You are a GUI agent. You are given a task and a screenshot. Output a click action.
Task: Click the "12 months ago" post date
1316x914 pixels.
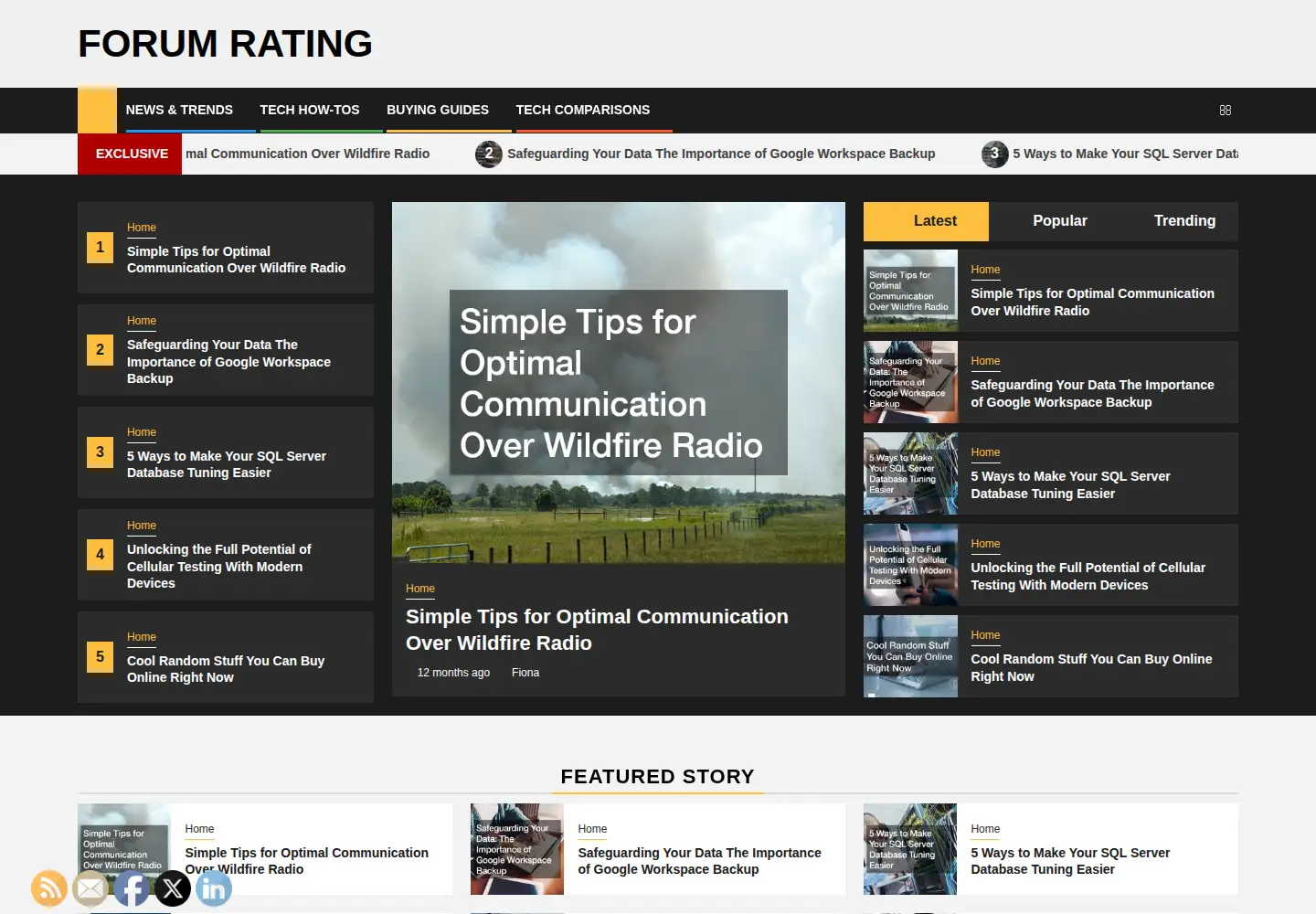tap(453, 673)
